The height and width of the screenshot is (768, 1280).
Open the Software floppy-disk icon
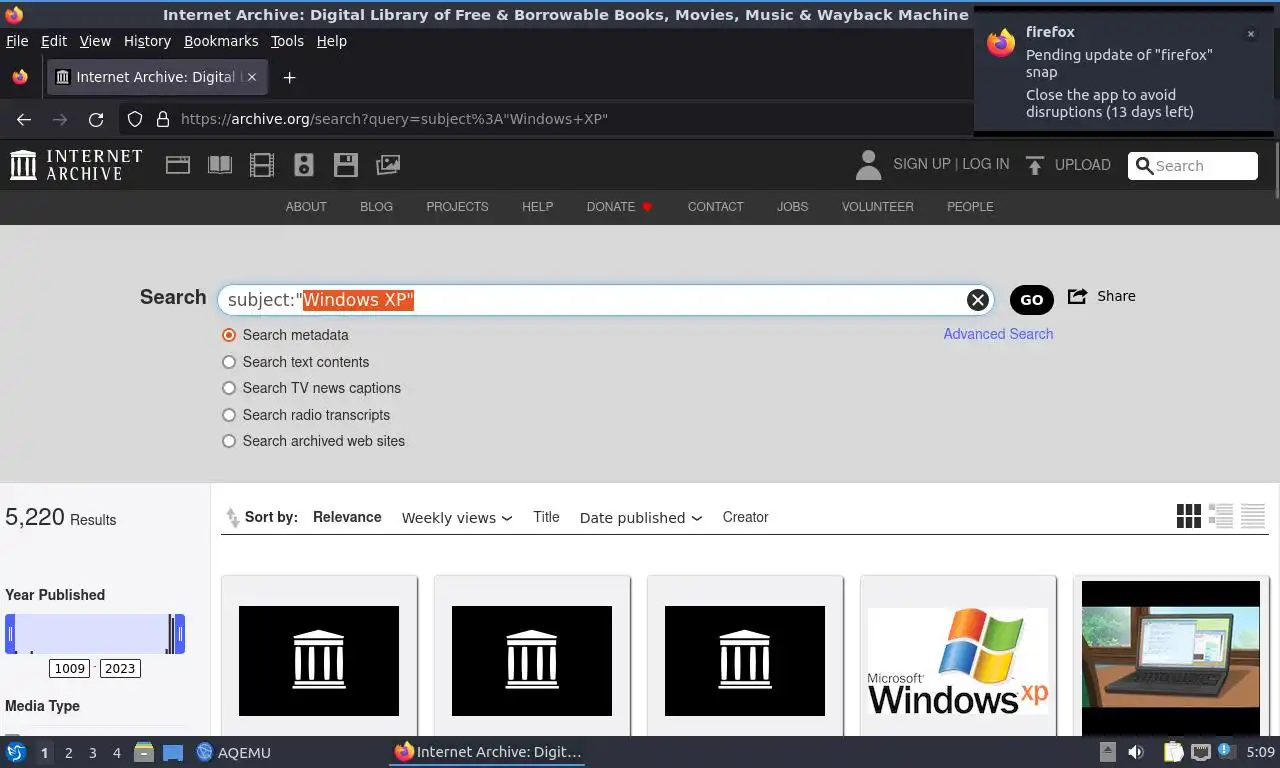pos(346,165)
